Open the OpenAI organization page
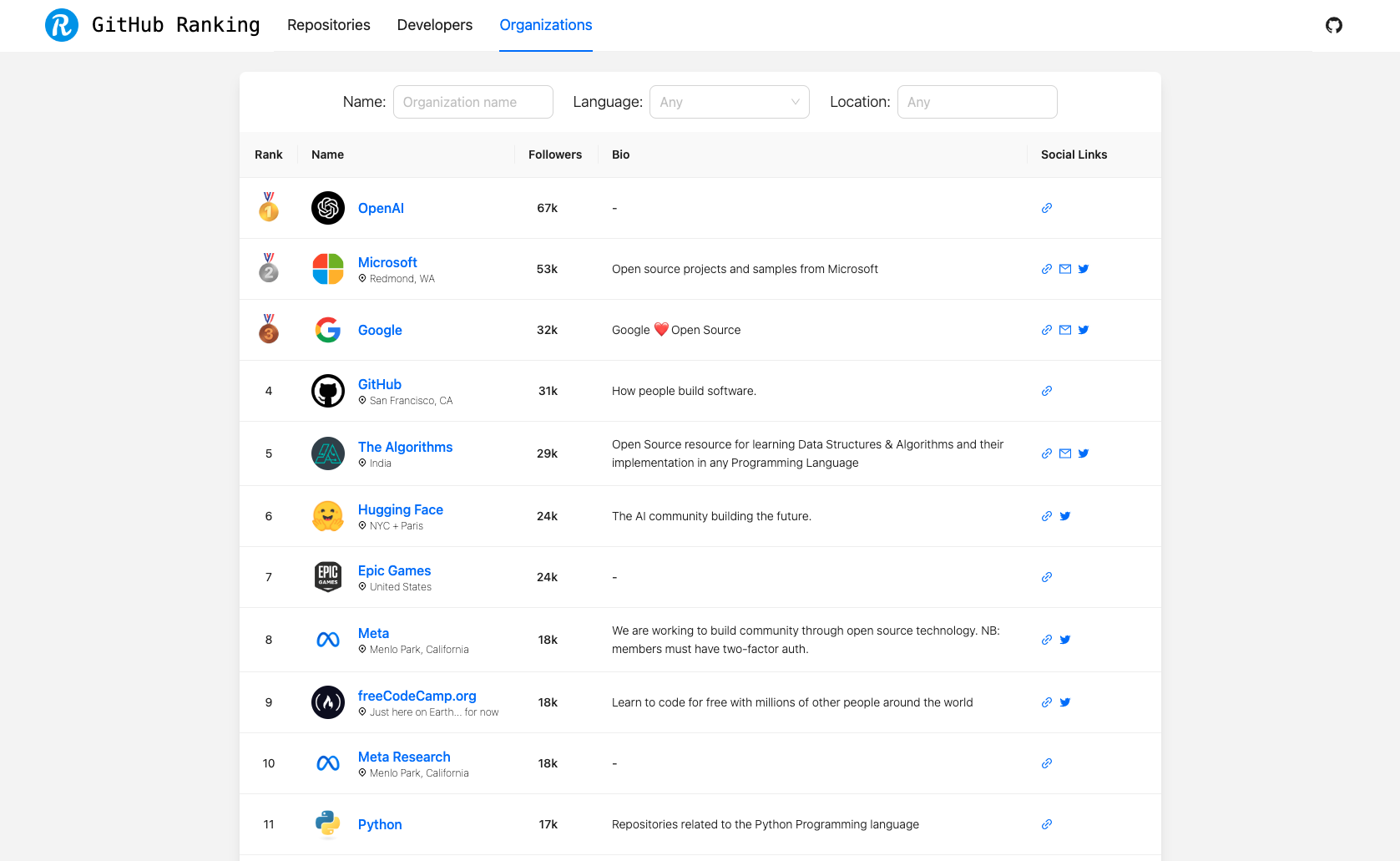Viewport: 1400px width, 861px height. click(x=381, y=208)
